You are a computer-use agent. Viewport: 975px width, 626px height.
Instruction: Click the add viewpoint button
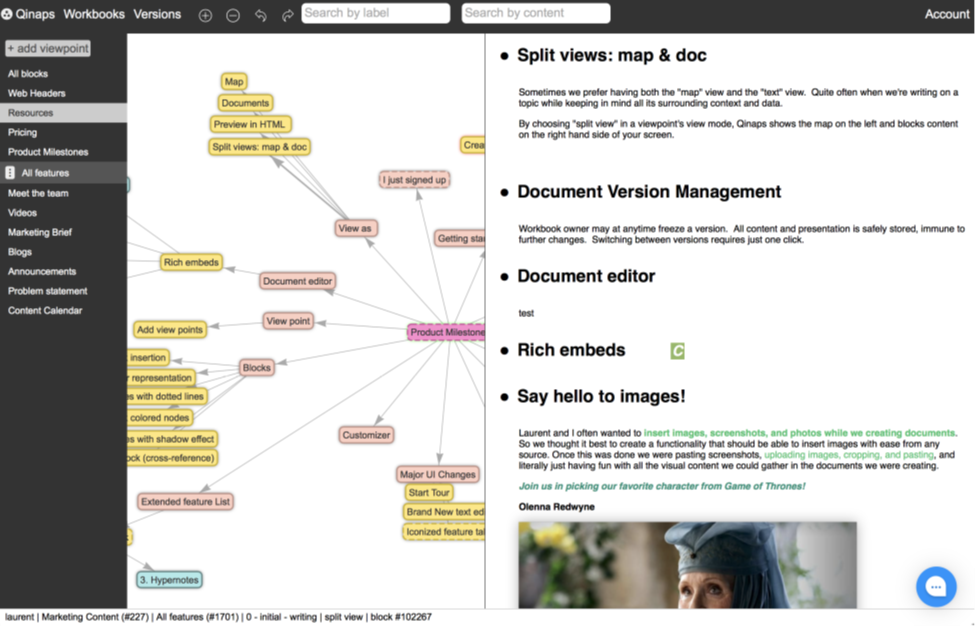tap(48, 48)
